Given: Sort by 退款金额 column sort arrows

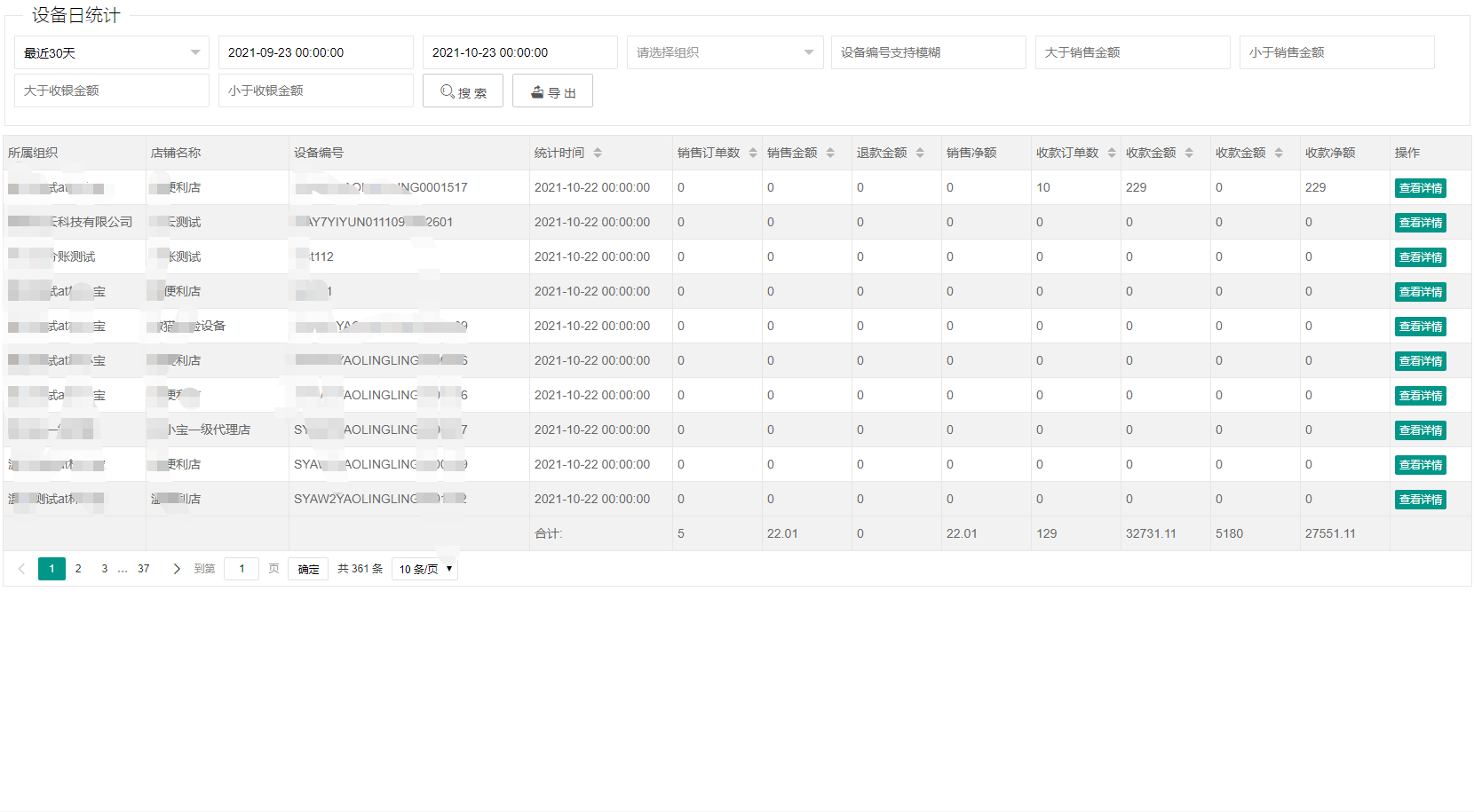Looking at the screenshot, I should [920, 153].
